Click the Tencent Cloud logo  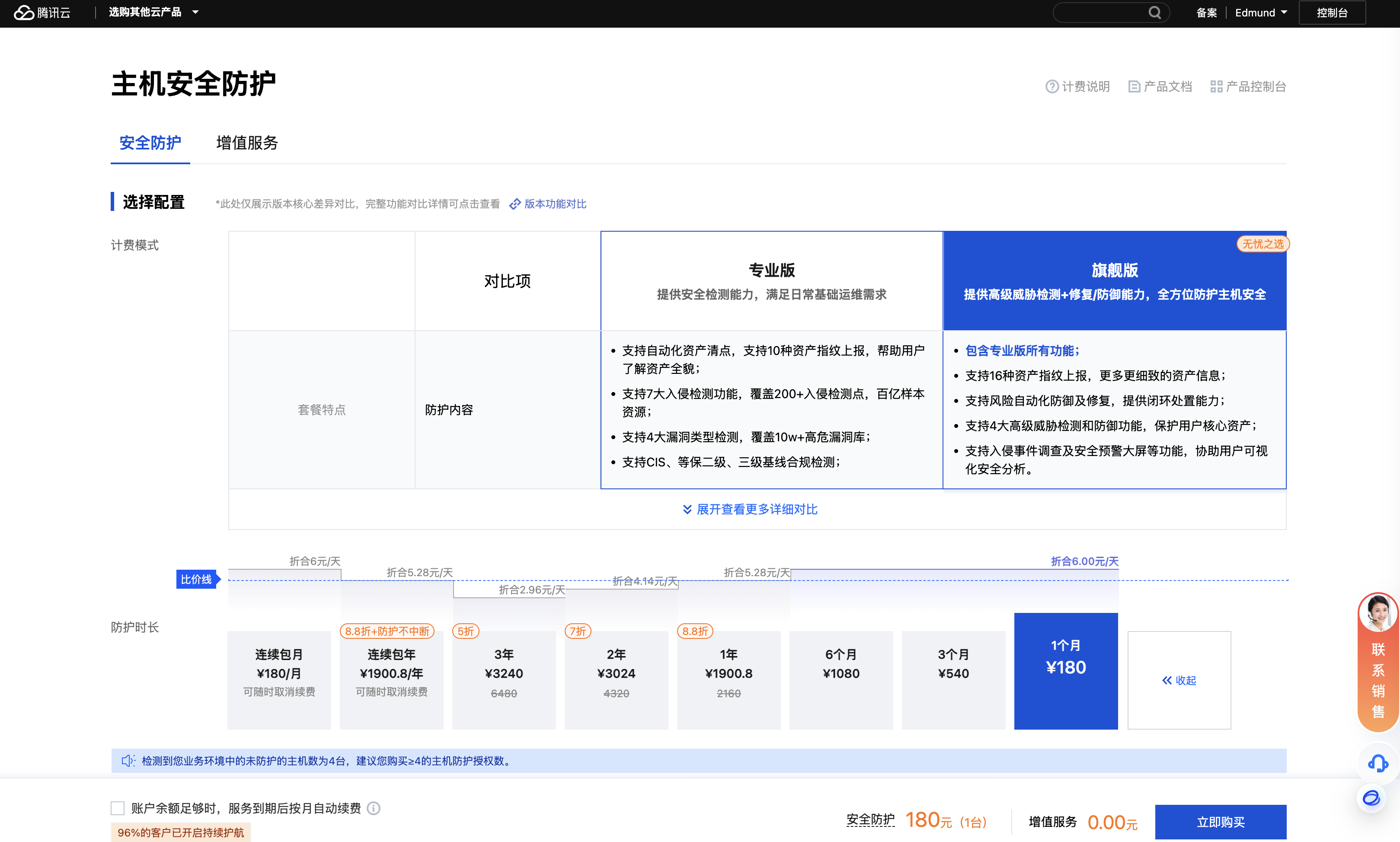pyautogui.click(x=42, y=13)
